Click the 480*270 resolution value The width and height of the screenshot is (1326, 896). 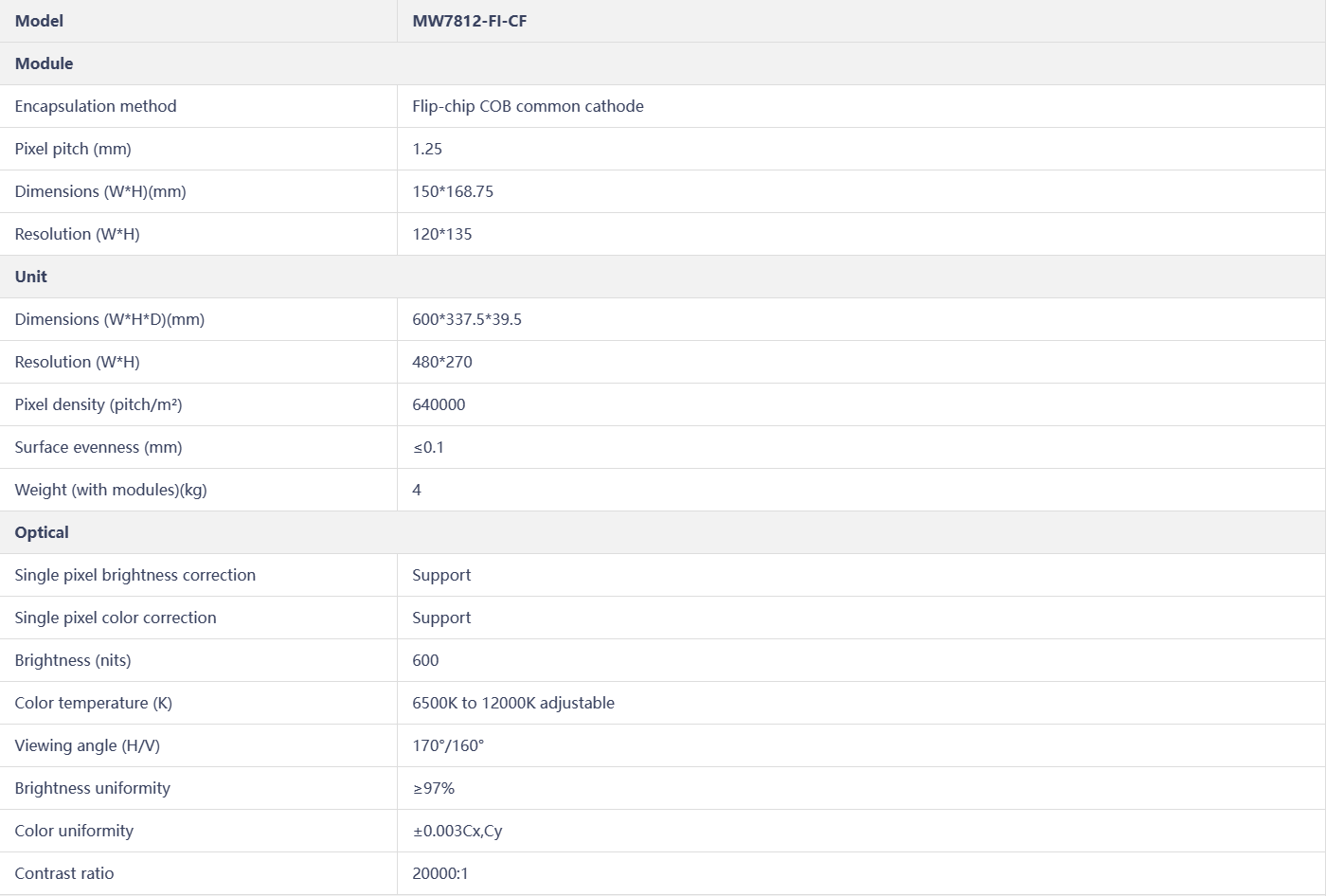point(441,362)
